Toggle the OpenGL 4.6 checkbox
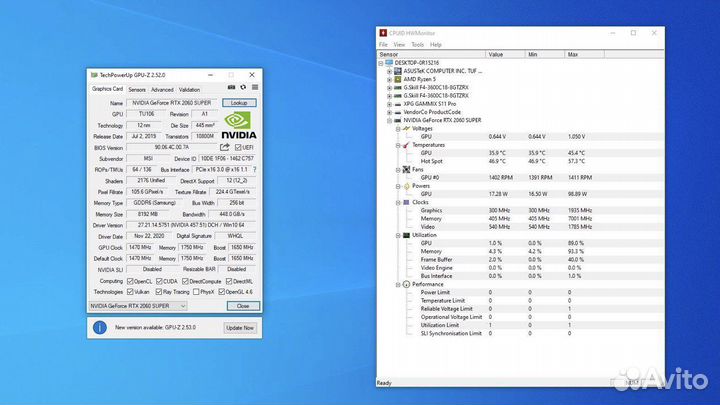This screenshot has height=405, width=720. pyautogui.click(x=222, y=292)
